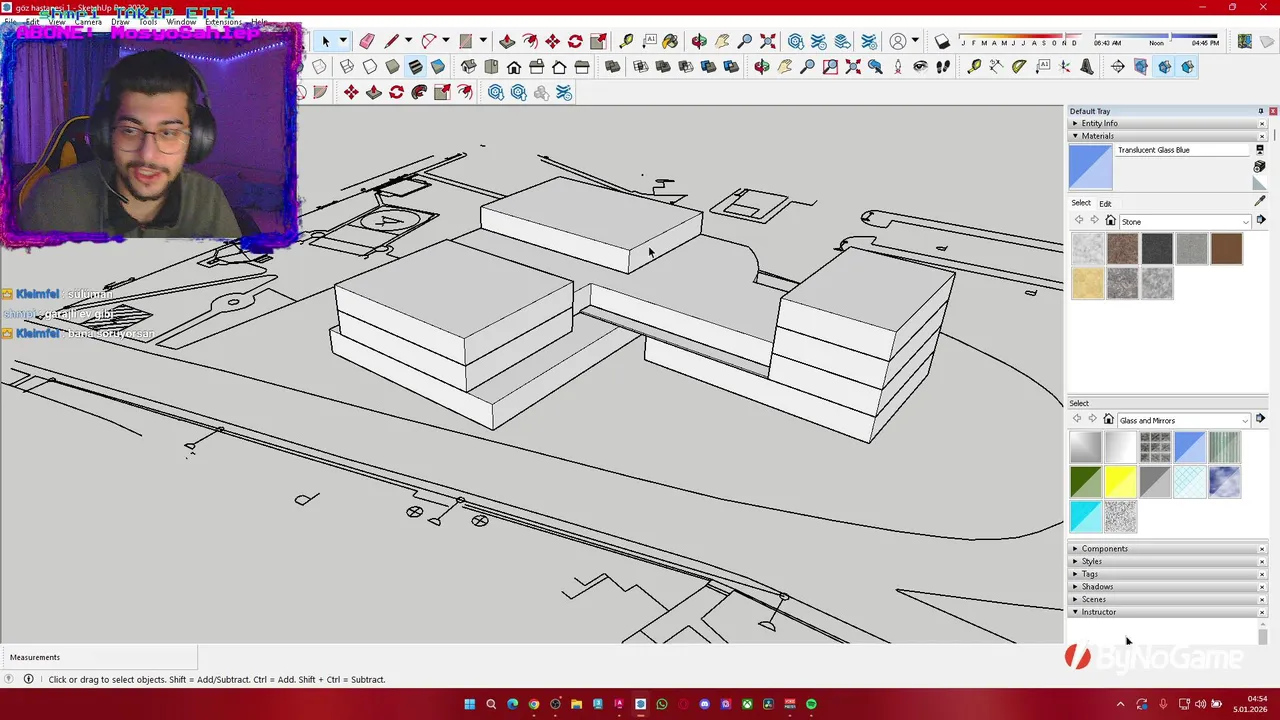Open the Extension Warehouse icon
Image resolution: width=1280 pixels, height=720 pixels.
(819, 41)
